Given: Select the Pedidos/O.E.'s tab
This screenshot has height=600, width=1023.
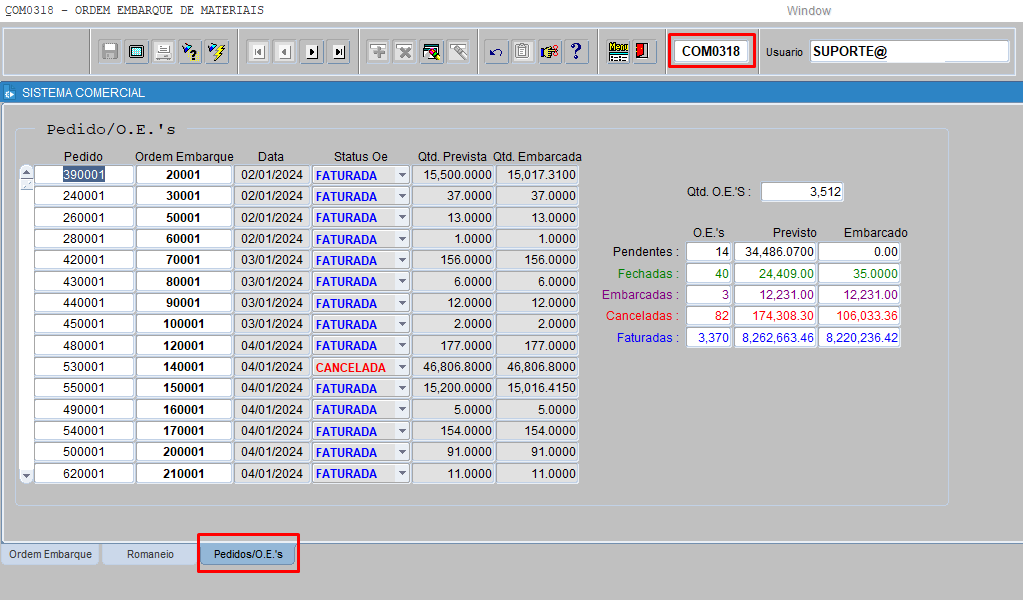Looking at the screenshot, I should pyautogui.click(x=248, y=554).
